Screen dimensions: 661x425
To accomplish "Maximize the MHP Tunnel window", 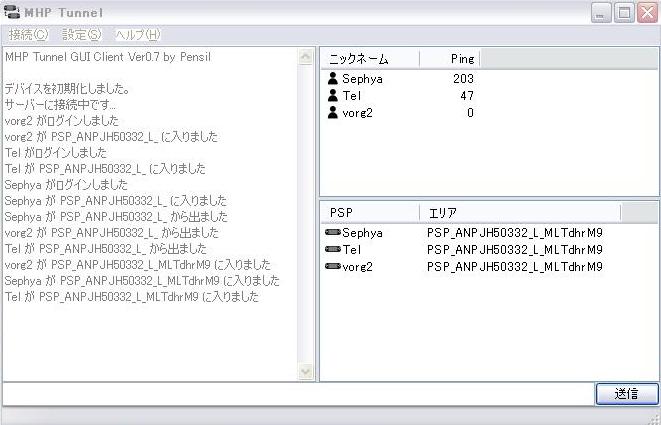I will [624, 13].
